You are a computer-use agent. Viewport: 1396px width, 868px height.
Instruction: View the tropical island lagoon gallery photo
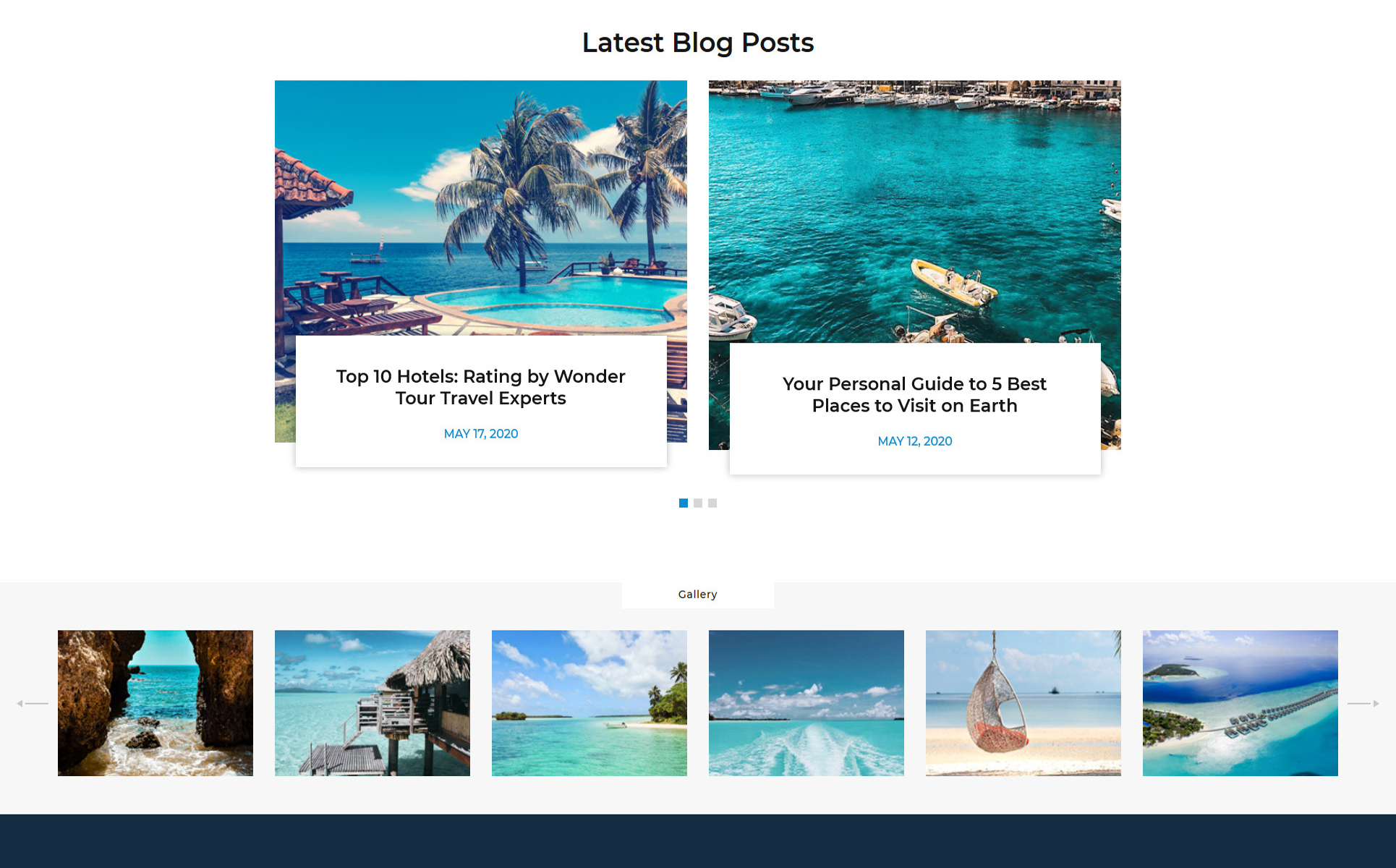(x=590, y=703)
